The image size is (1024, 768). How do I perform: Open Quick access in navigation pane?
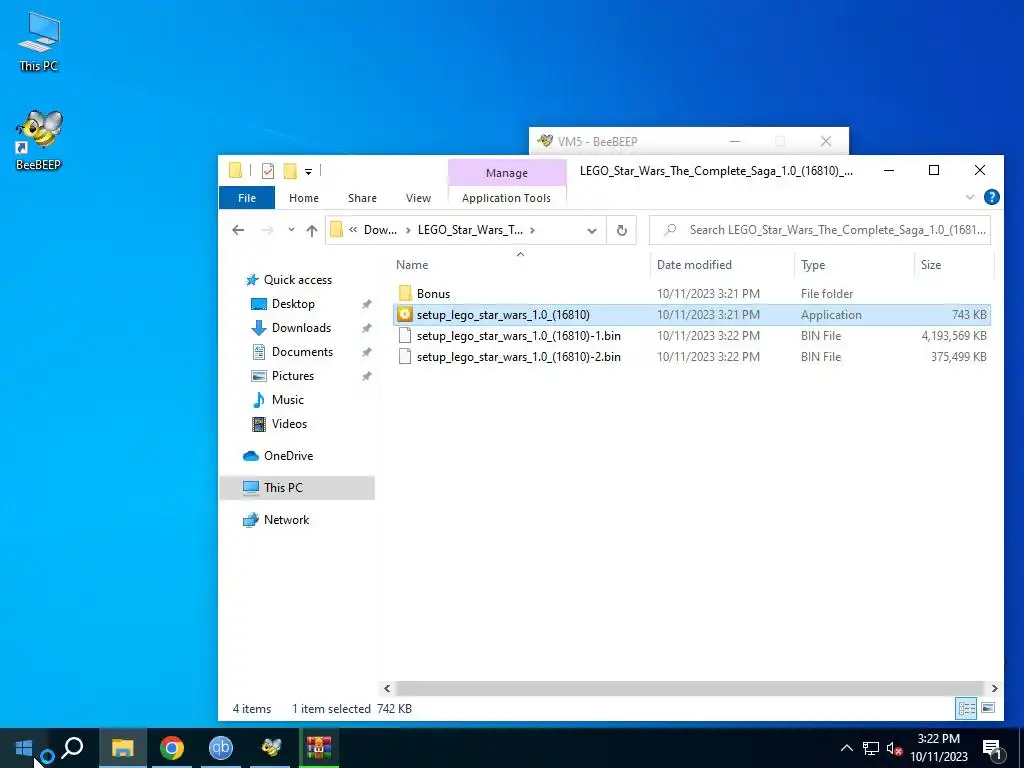298,280
